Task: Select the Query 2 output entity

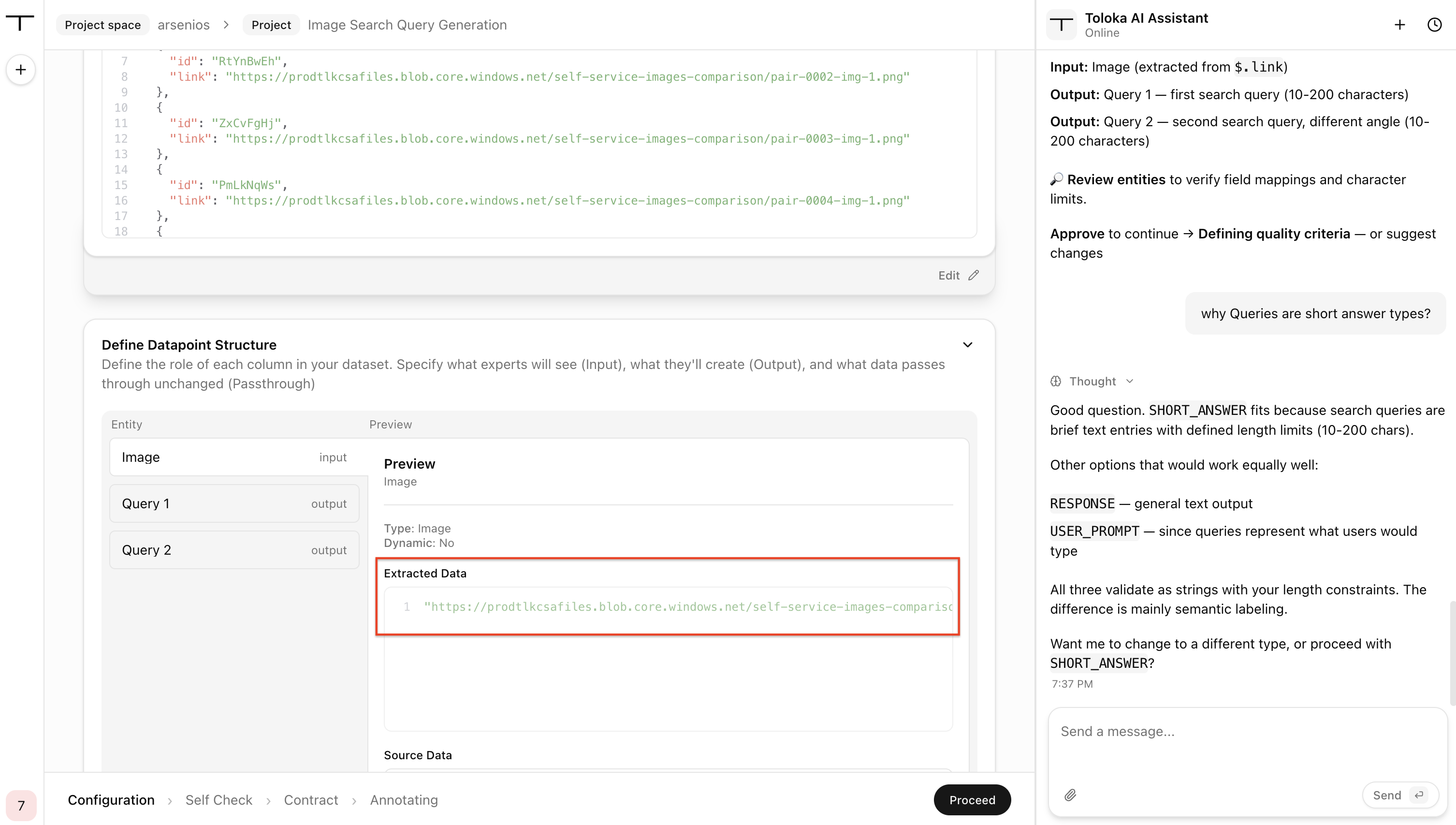Action: pyautogui.click(x=234, y=550)
